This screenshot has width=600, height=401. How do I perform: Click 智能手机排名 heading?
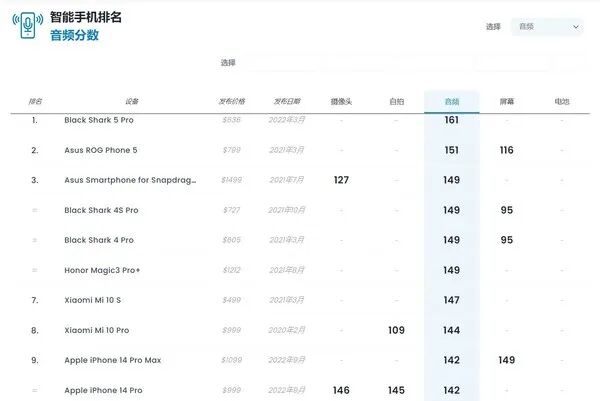coord(86,17)
